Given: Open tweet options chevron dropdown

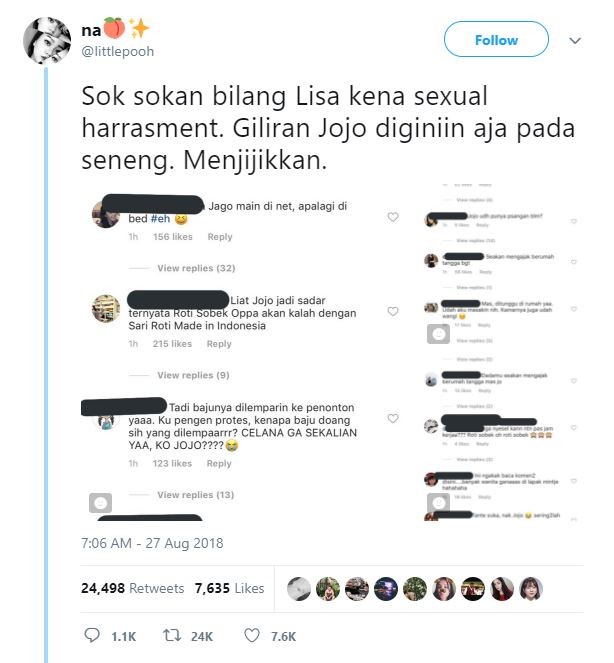Looking at the screenshot, I should pos(575,41).
